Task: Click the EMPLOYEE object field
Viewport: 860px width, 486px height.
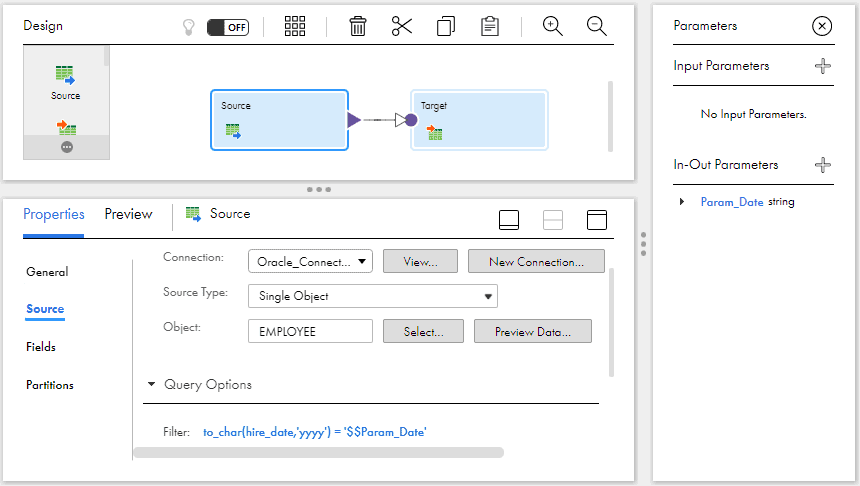Action: [310, 331]
